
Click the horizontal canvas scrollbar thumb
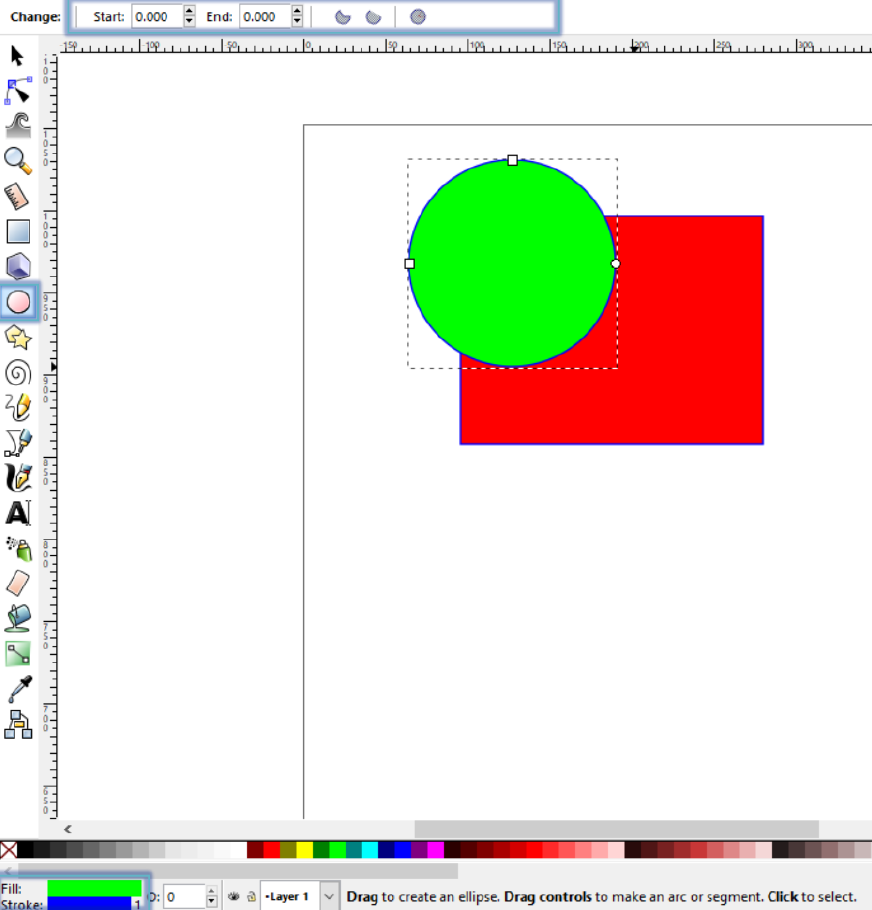pyautogui.click(x=616, y=829)
